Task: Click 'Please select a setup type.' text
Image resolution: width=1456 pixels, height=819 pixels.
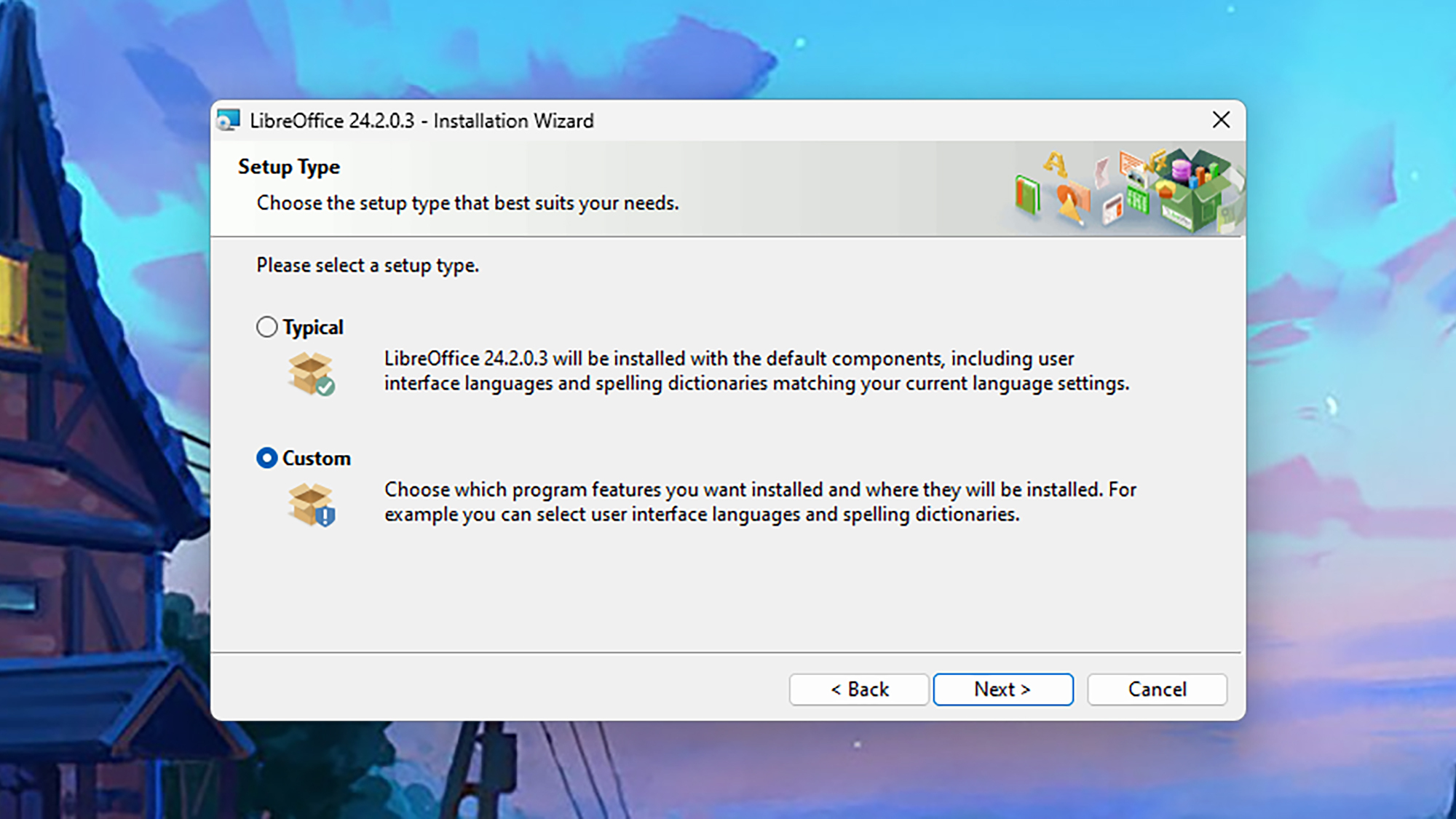Action: click(x=368, y=266)
